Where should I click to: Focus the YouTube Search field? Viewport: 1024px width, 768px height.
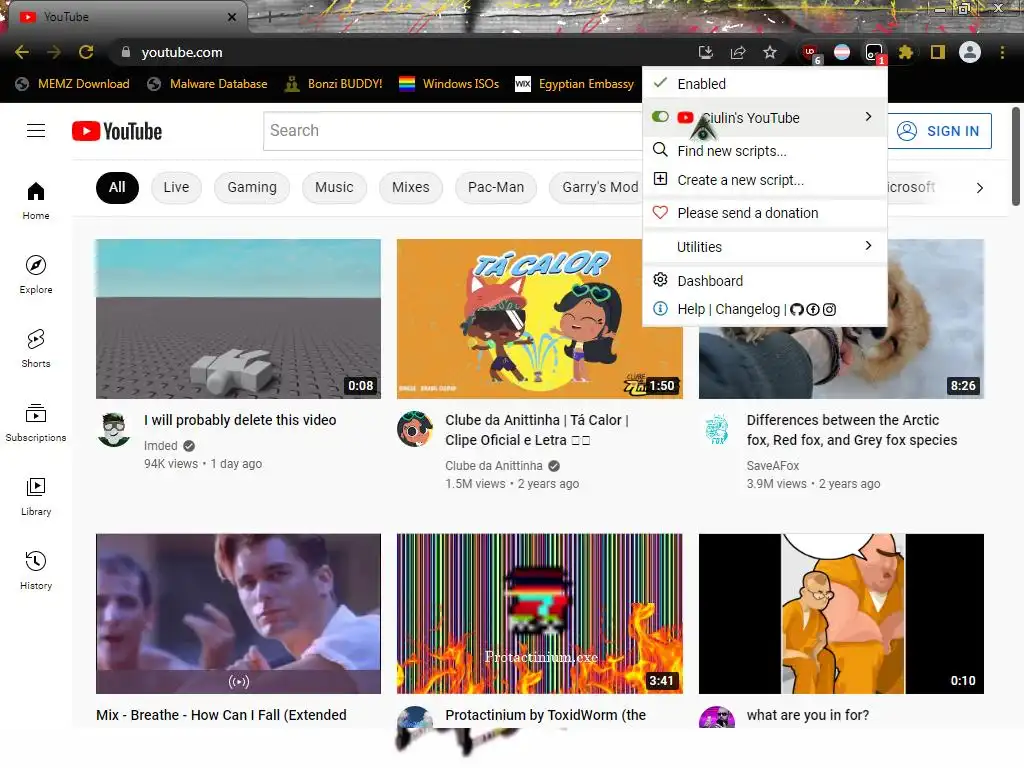[x=453, y=131]
